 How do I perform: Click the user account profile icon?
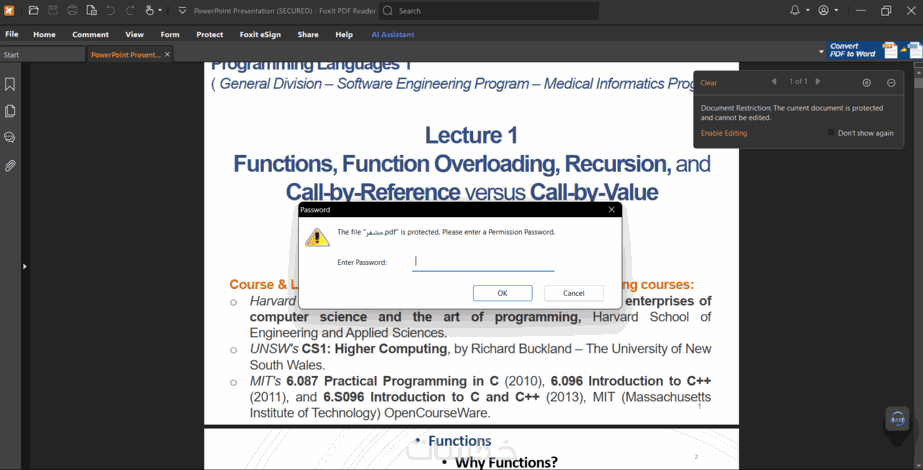pos(824,11)
